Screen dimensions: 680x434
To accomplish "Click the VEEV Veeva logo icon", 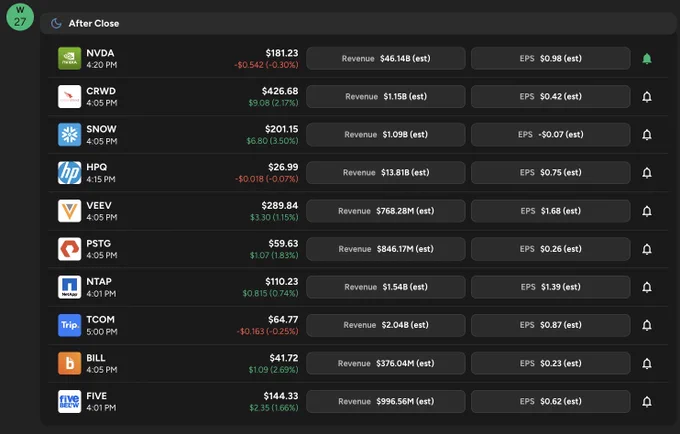I will tap(69, 211).
